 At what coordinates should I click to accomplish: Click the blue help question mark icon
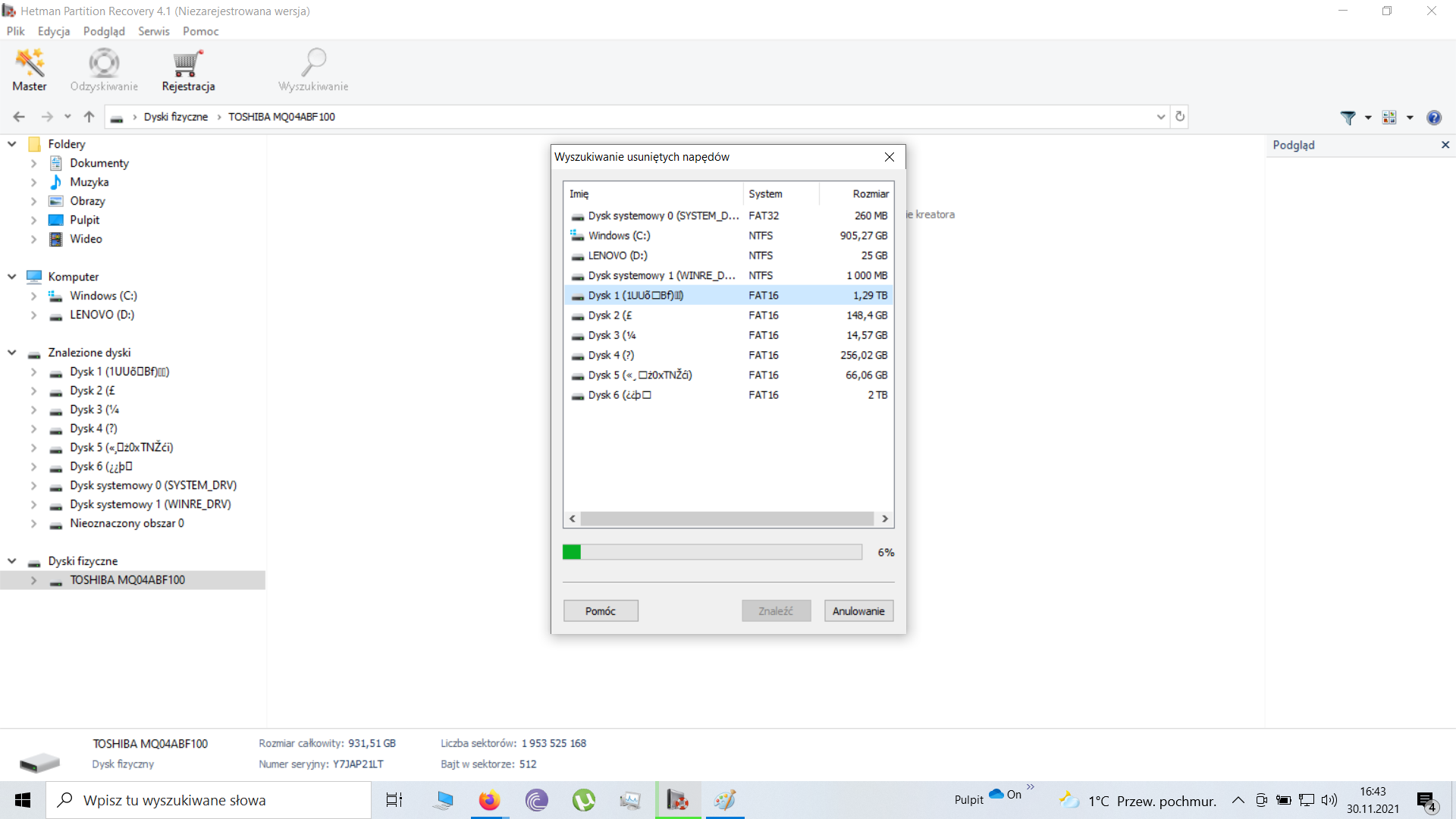[x=1433, y=118]
